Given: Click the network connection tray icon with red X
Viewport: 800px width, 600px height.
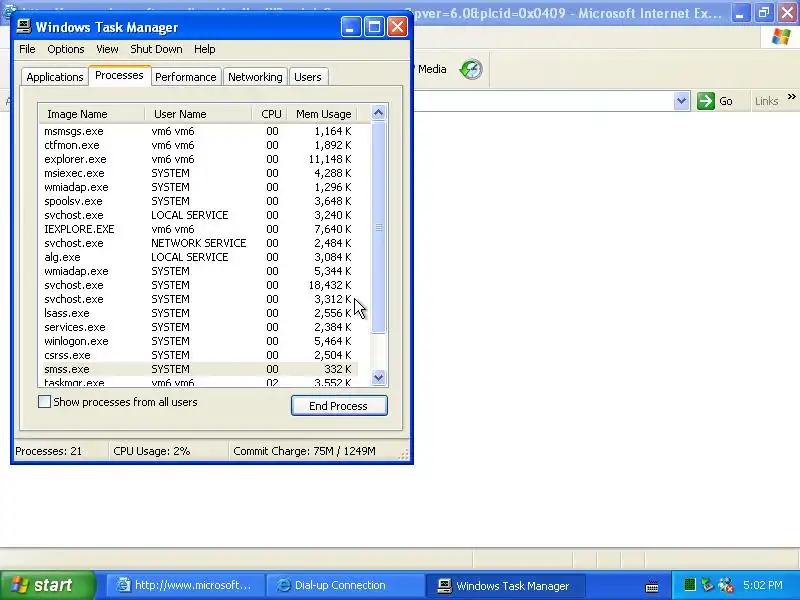Looking at the screenshot, I should (x=726, y=585).
